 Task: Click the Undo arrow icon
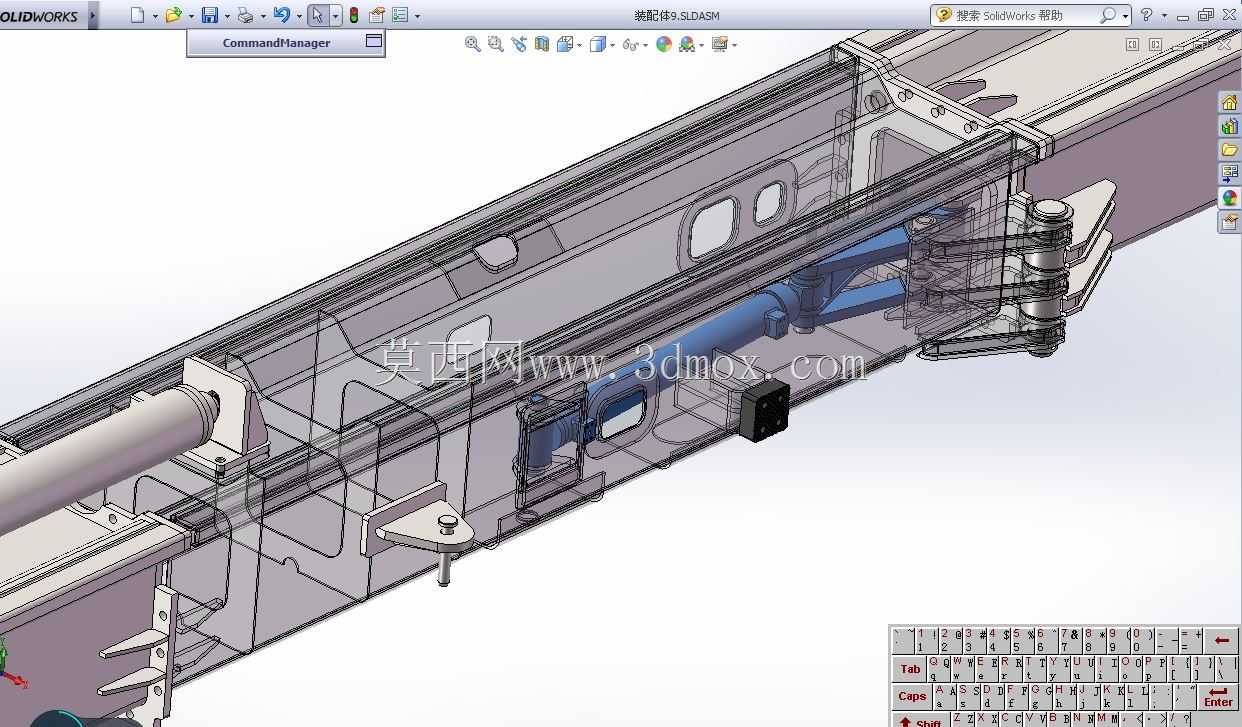click(282, 15)
